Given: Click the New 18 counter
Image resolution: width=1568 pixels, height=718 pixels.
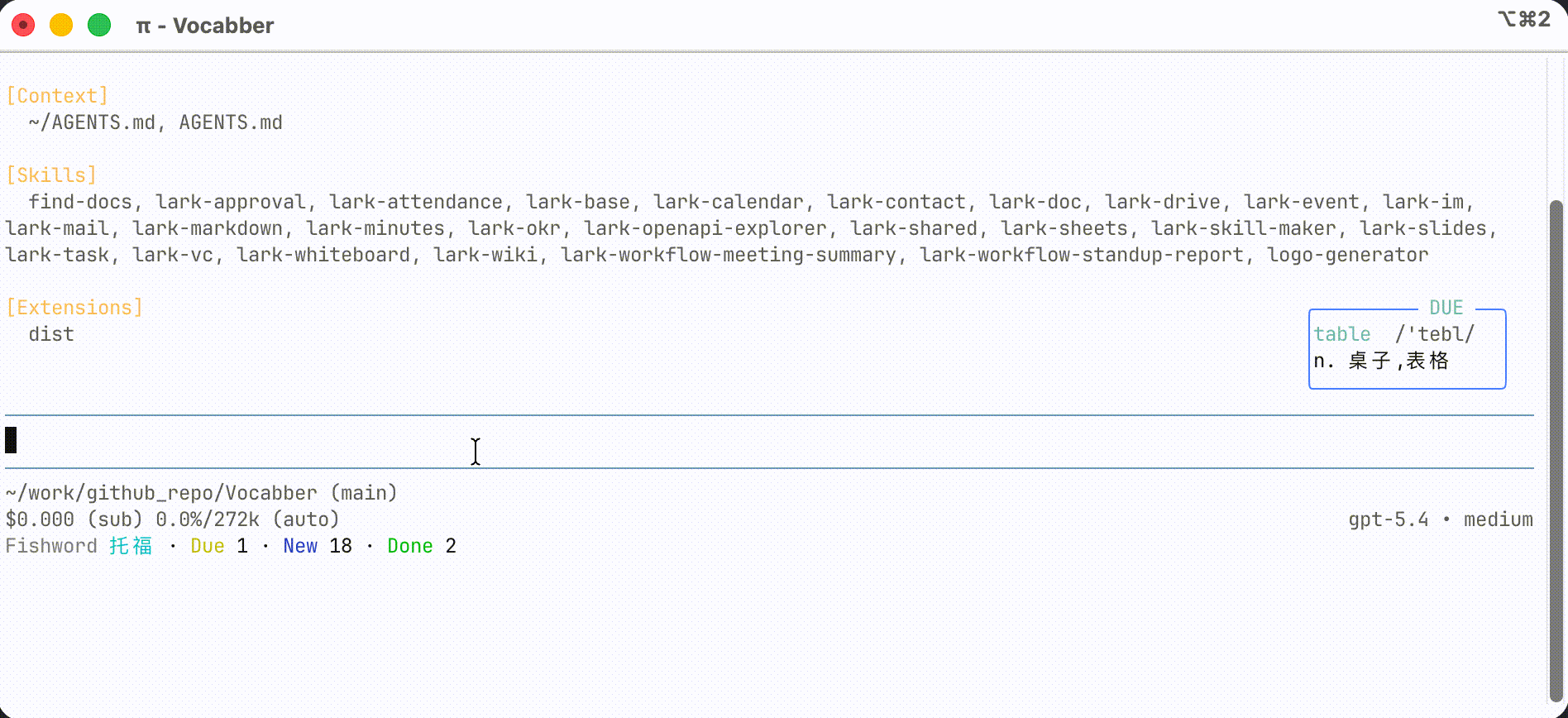Looking at the screenshot, I should [x=318, y=546].
